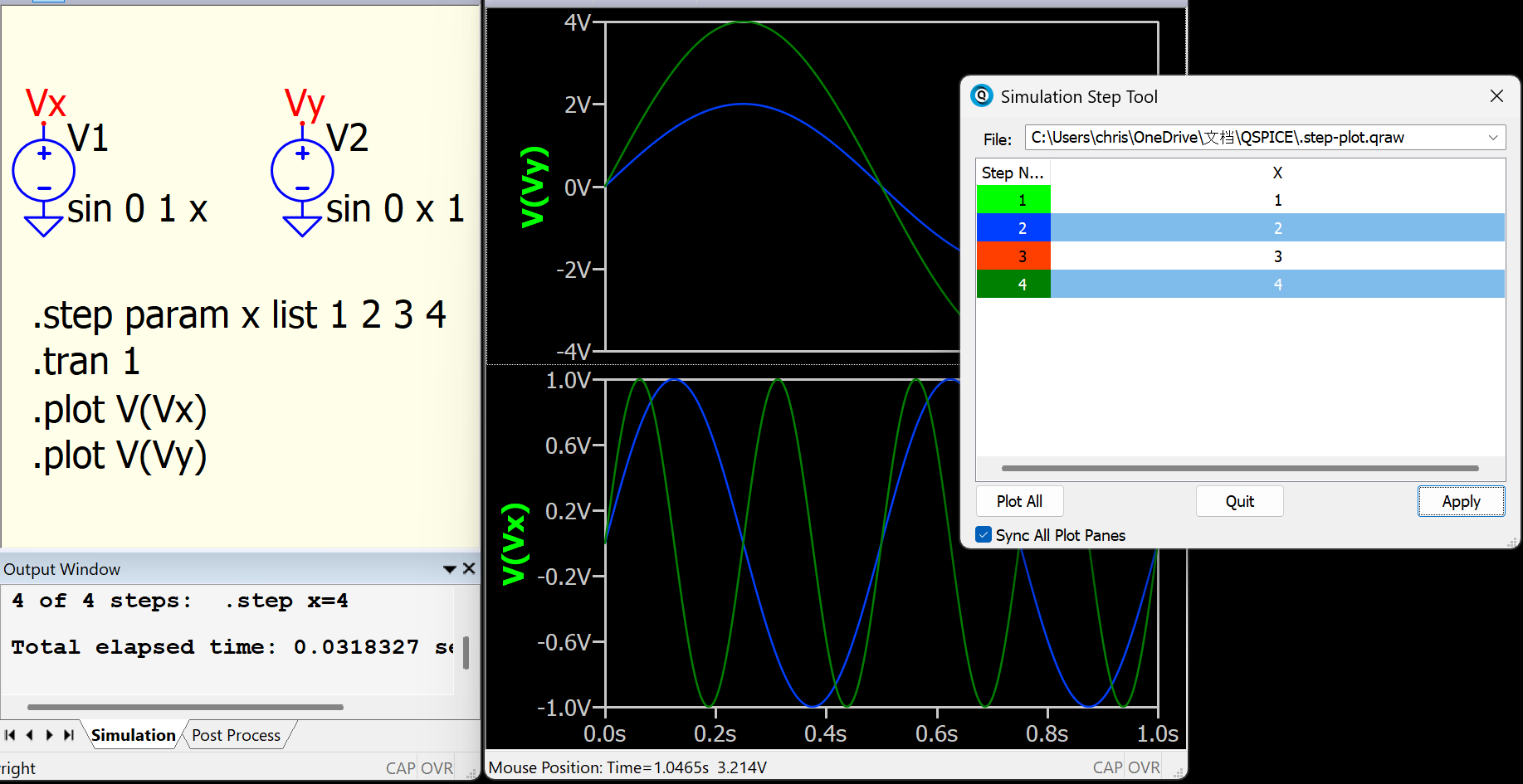Viewport: 1523px width, 784px height.
Task: Select the Simulation tab
Action: click(133, 735)
